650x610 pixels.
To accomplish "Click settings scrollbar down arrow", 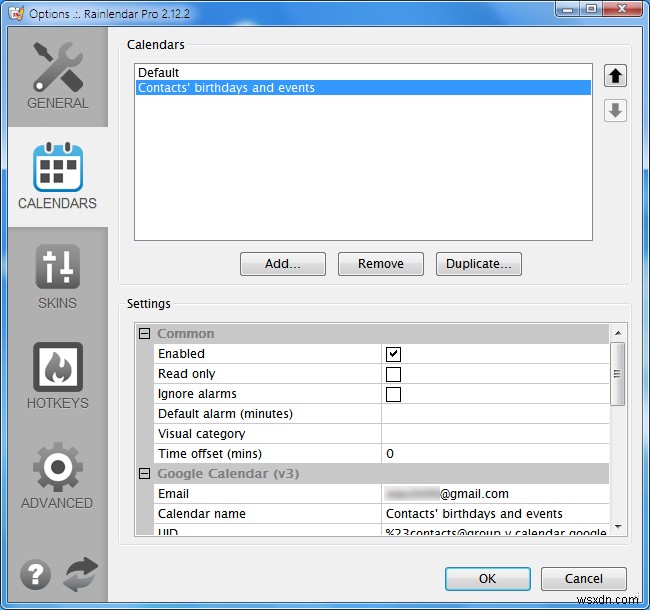I will (x=618, y=527).
